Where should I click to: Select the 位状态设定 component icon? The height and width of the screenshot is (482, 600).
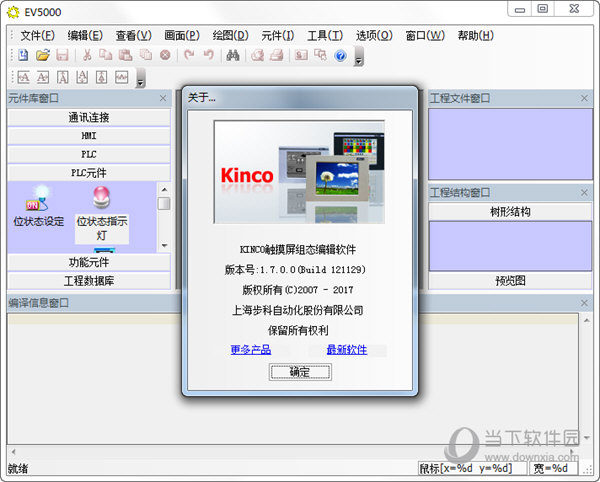[x=38, y=207]
